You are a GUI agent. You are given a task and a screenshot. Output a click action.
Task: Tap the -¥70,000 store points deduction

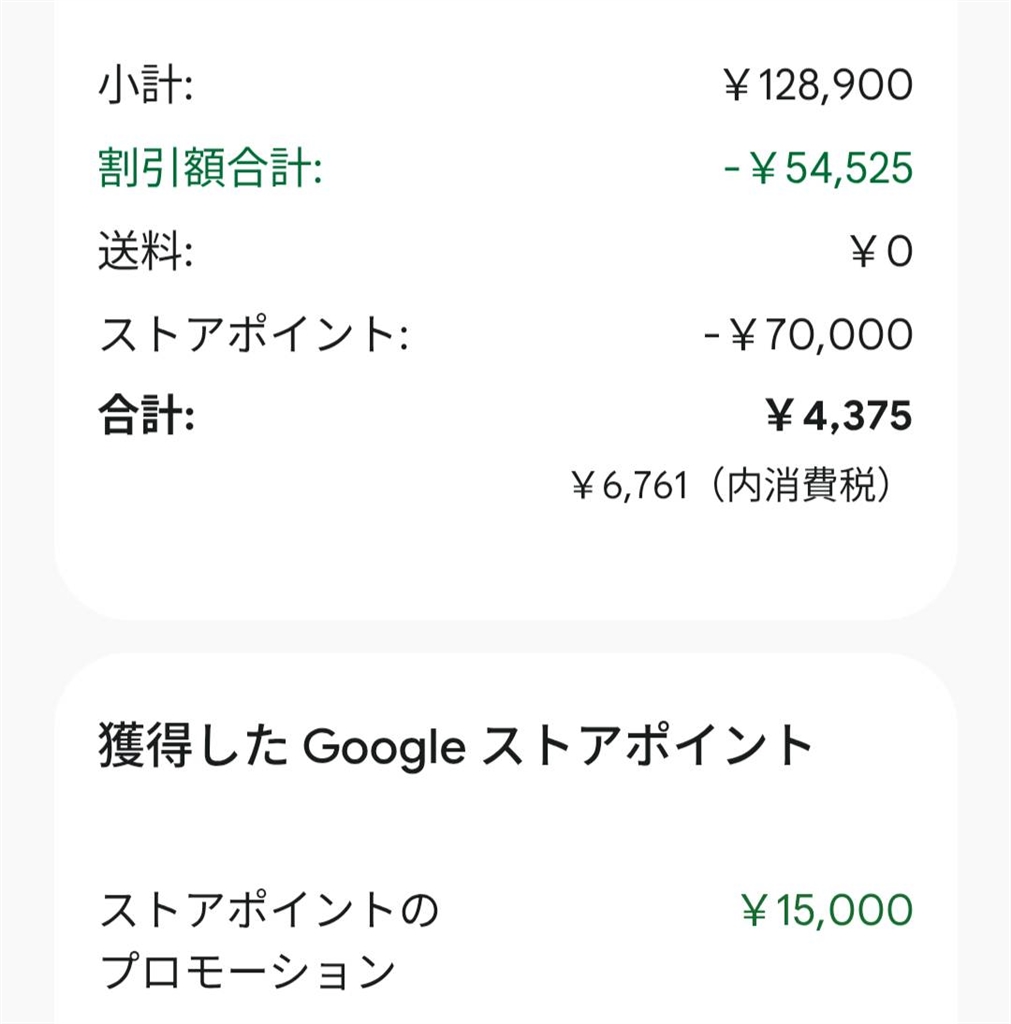click(806, 335)
